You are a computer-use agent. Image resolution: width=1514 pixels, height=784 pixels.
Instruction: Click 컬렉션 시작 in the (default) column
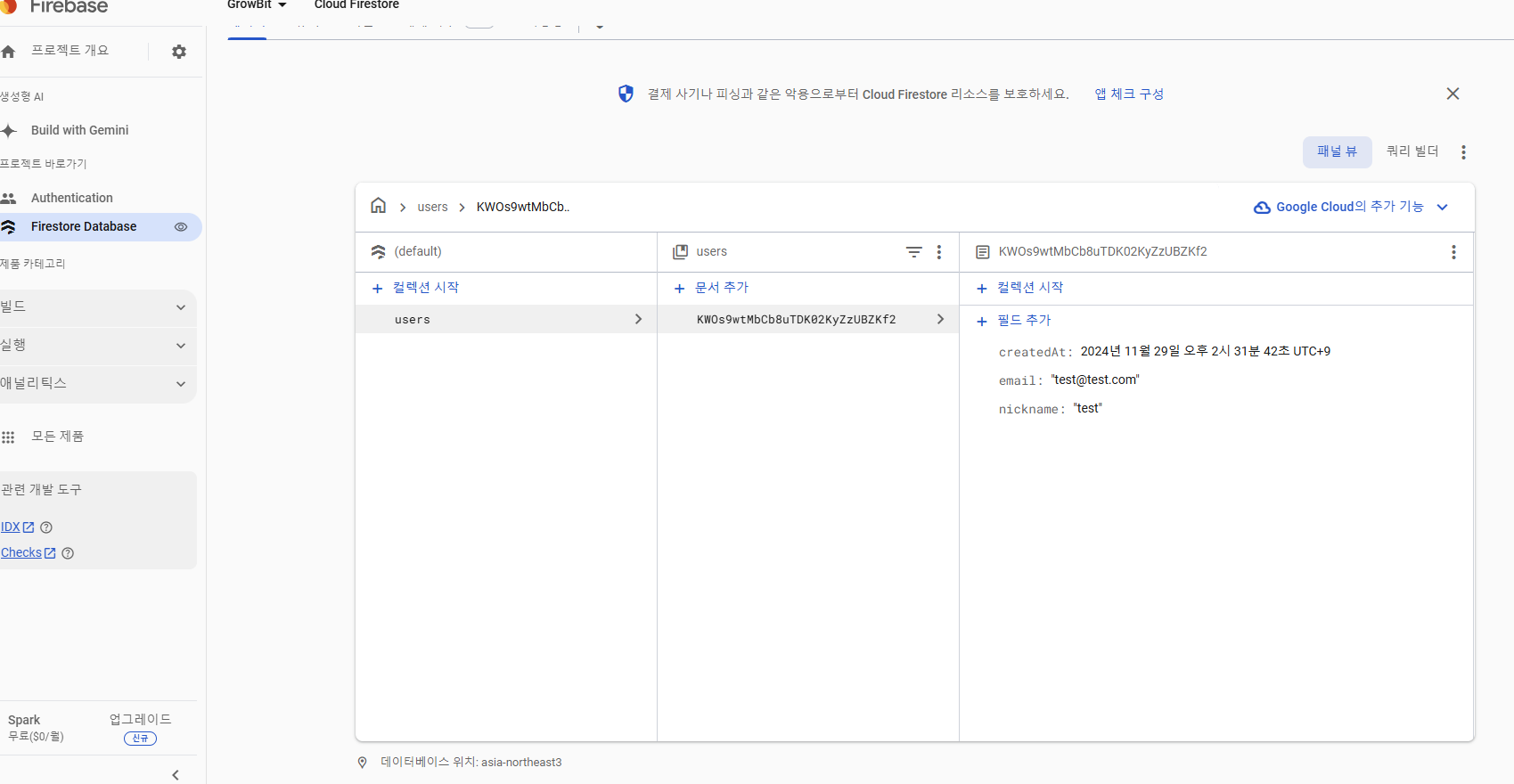pos(426,288)
